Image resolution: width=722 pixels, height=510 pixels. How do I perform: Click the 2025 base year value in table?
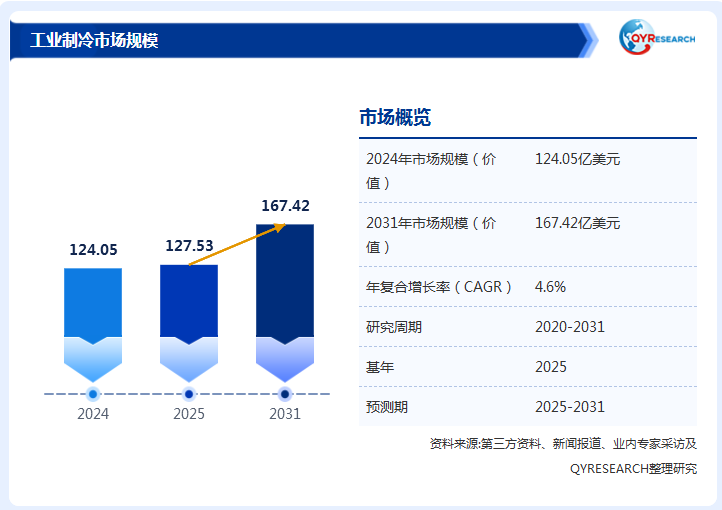(x=551, y=367)
